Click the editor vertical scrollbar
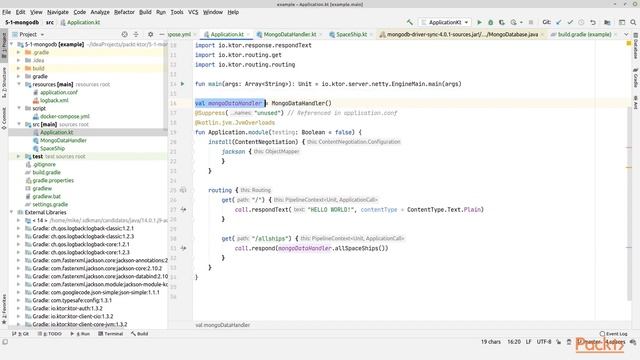 point(629,204)
